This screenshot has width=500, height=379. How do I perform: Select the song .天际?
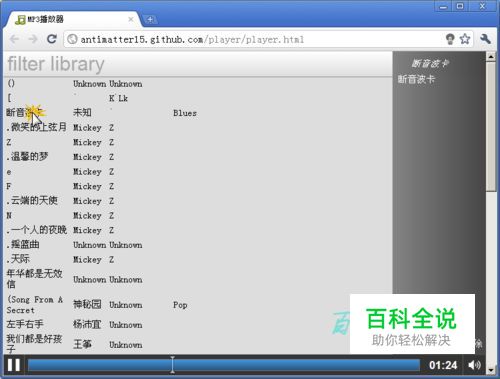coord(18,259)
